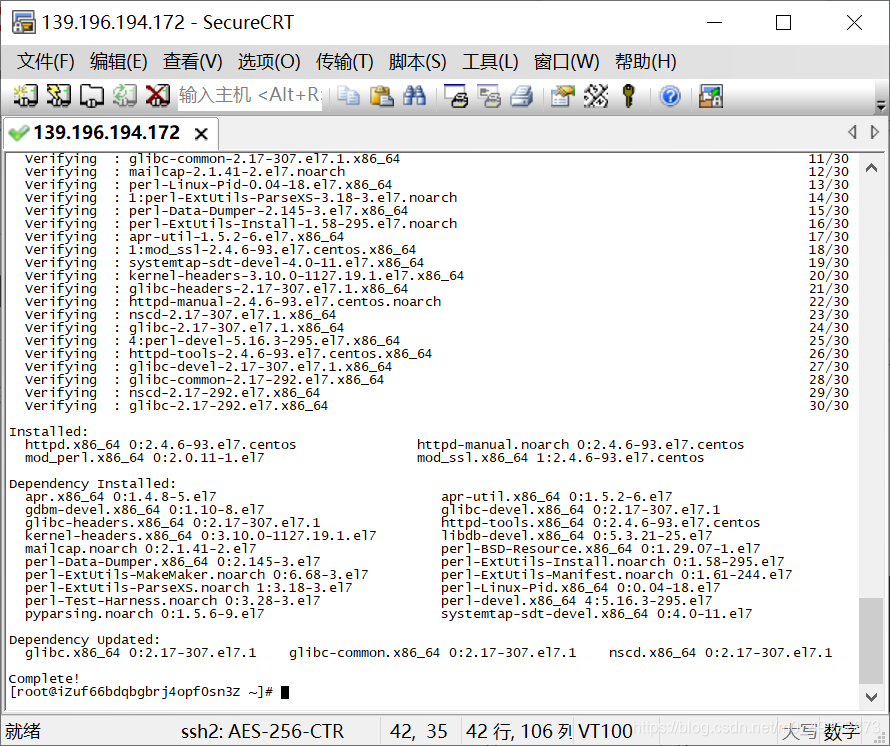Open the 帮助(H) menu

tap(646, 61)
